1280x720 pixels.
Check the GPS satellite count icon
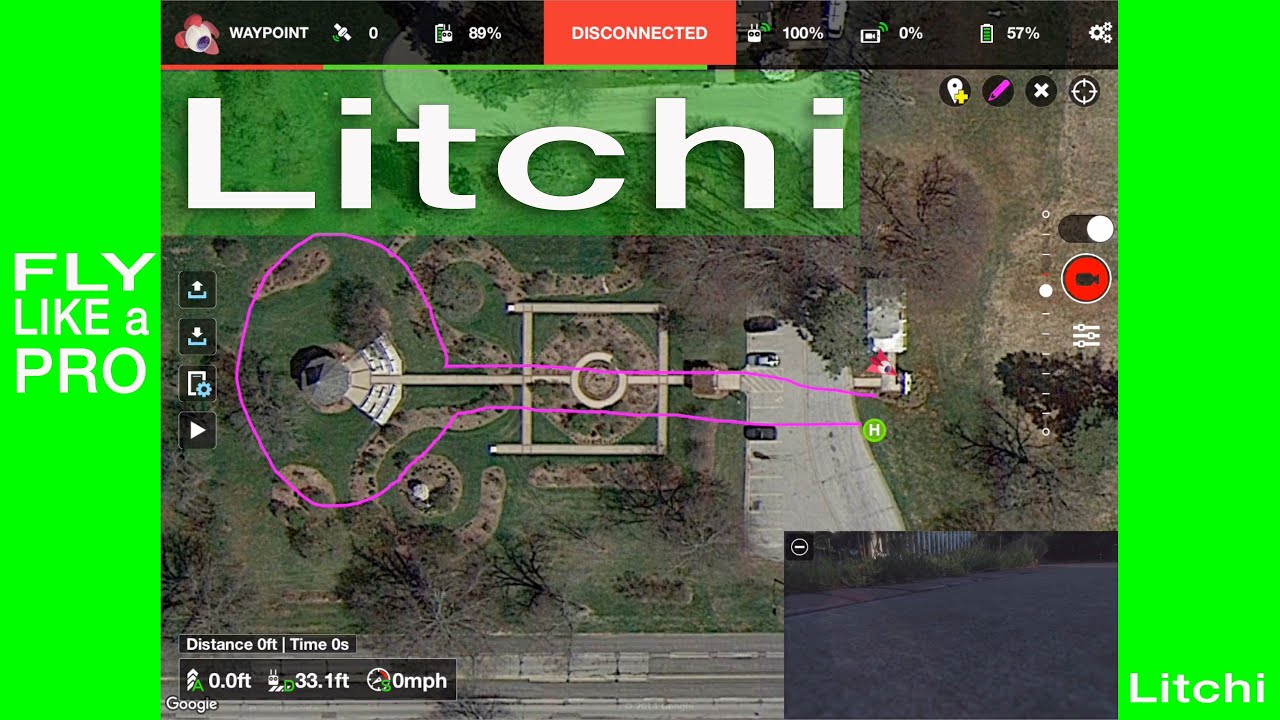[343, 33]
